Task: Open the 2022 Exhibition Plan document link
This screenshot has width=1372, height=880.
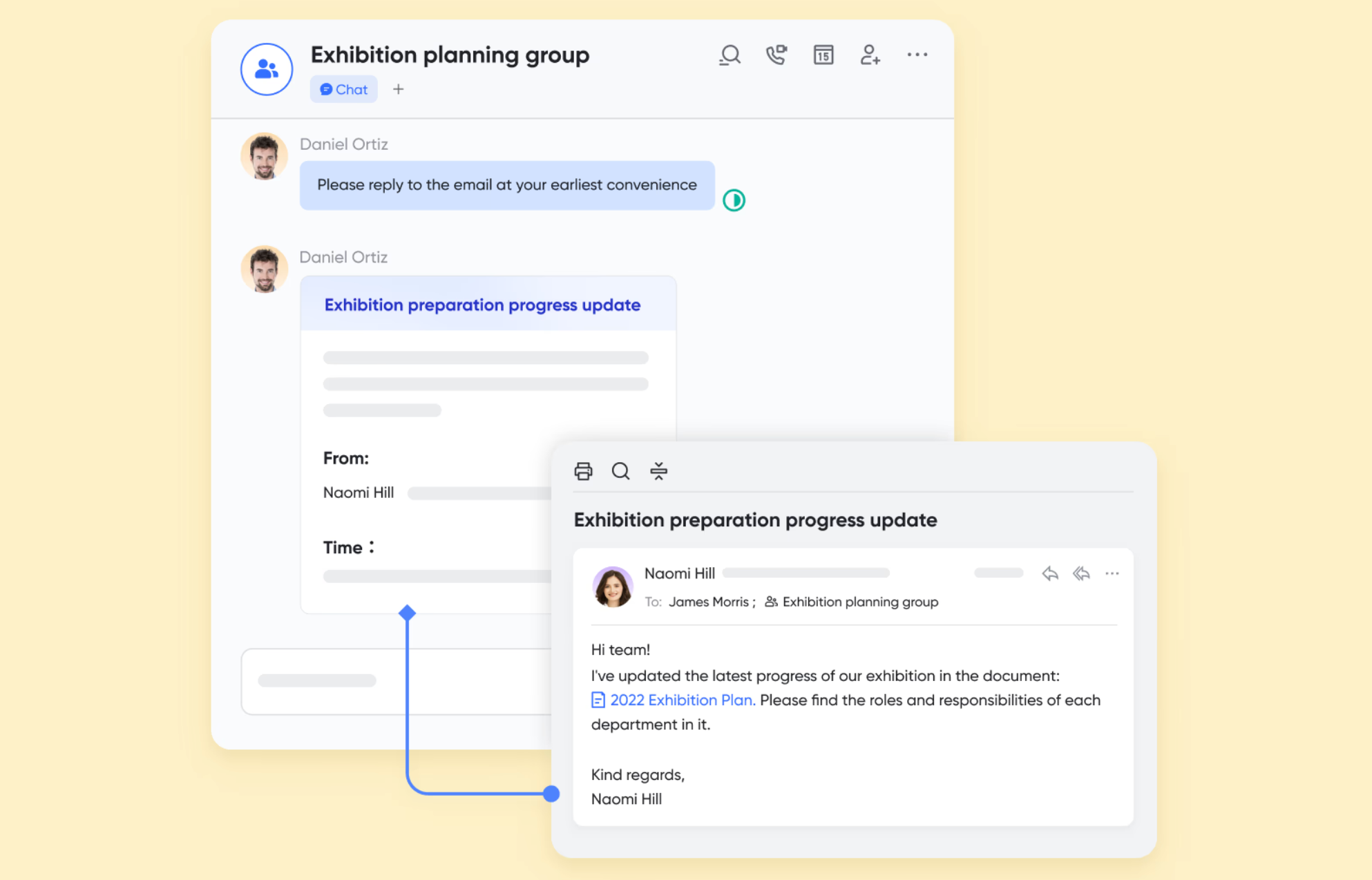Action: (x=673, y=700)
